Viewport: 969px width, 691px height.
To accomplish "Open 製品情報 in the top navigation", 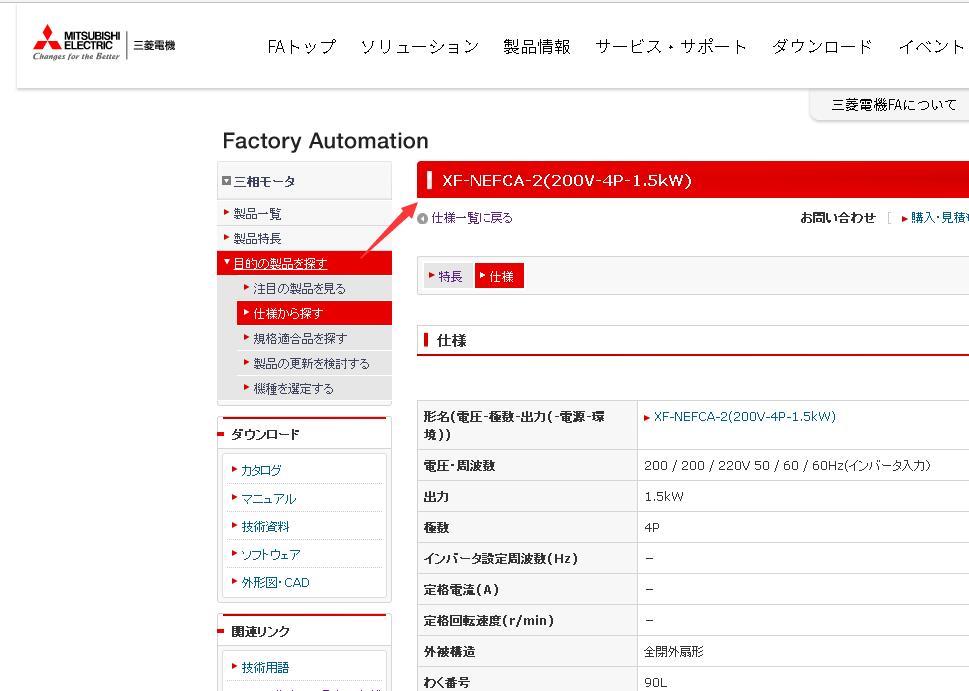I will tap(537, 46).
